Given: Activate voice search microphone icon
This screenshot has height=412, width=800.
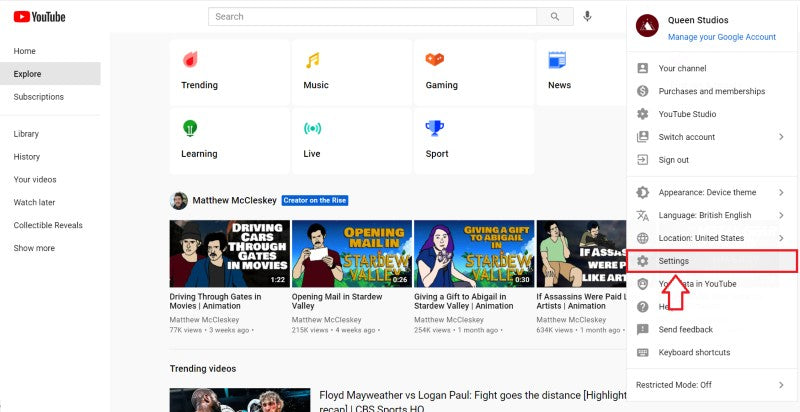Looking at the screenshot, I should 587,16.
